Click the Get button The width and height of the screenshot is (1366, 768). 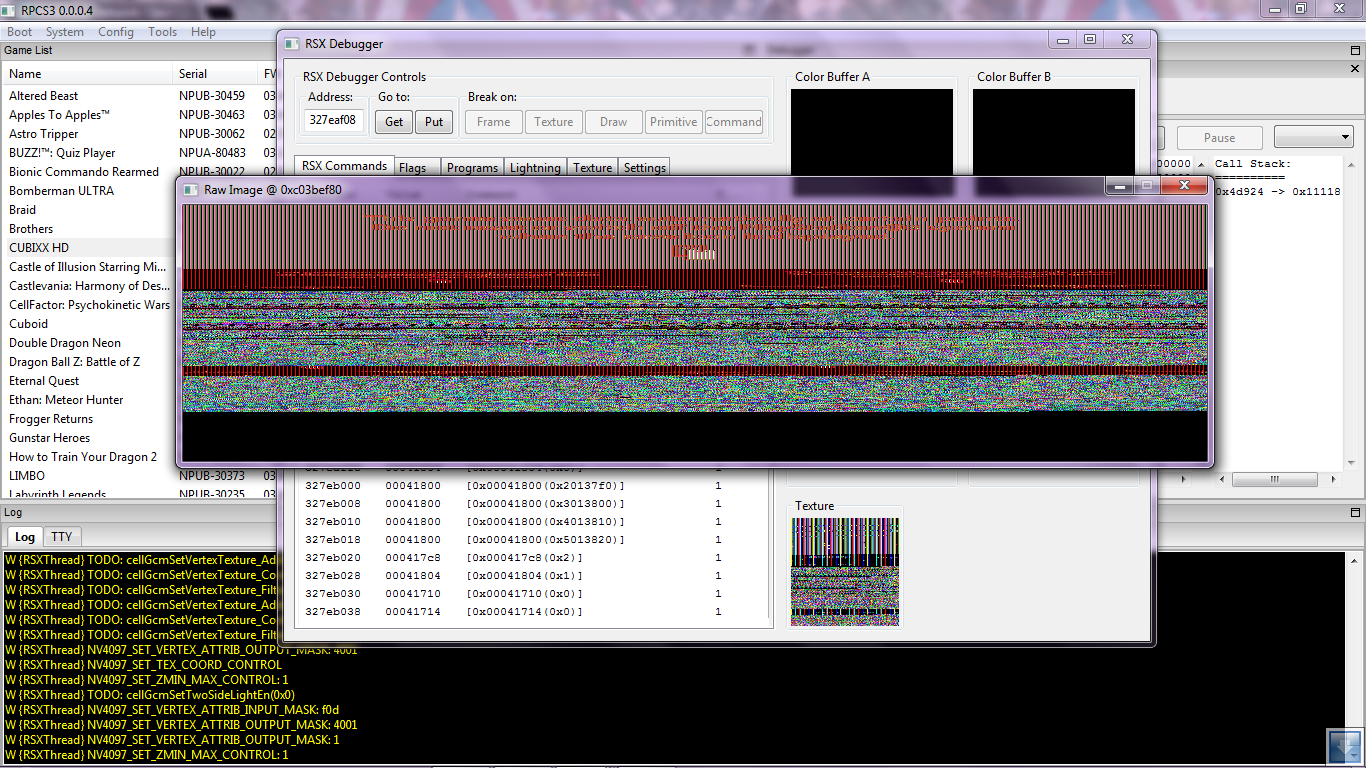(x=394, y=122)
